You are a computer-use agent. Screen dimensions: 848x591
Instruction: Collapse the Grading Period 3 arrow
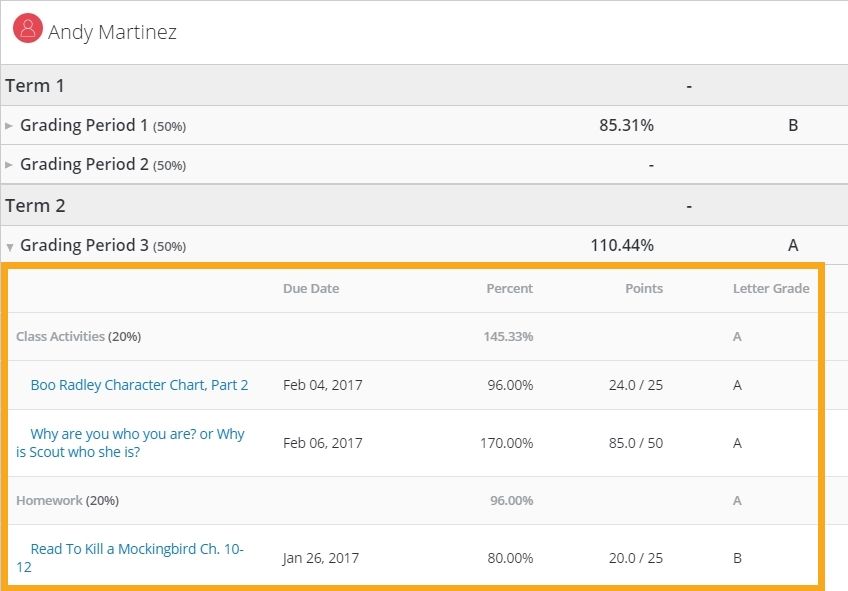click(x=9, y=247)
